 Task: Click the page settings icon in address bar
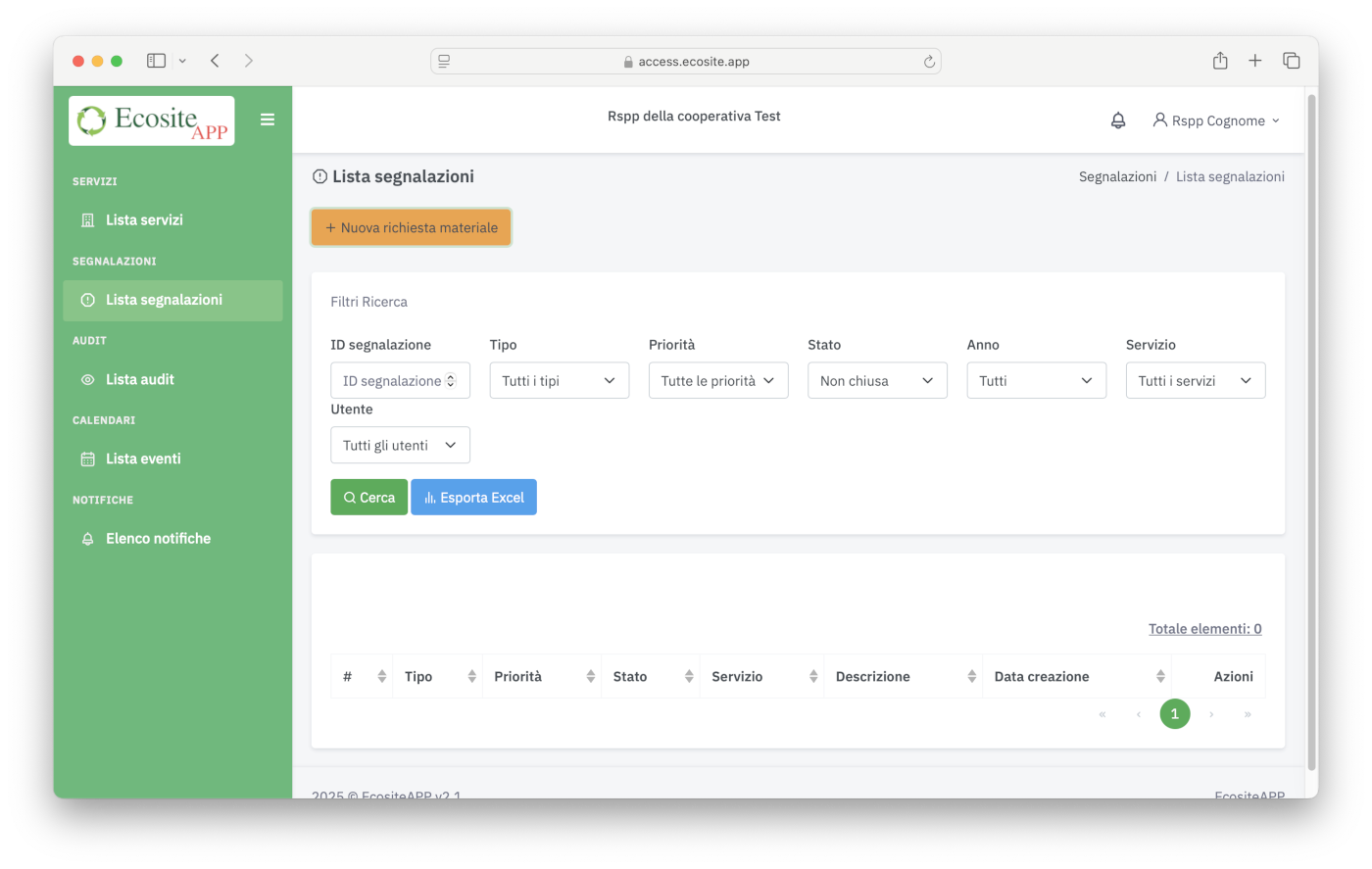point(444,61)
